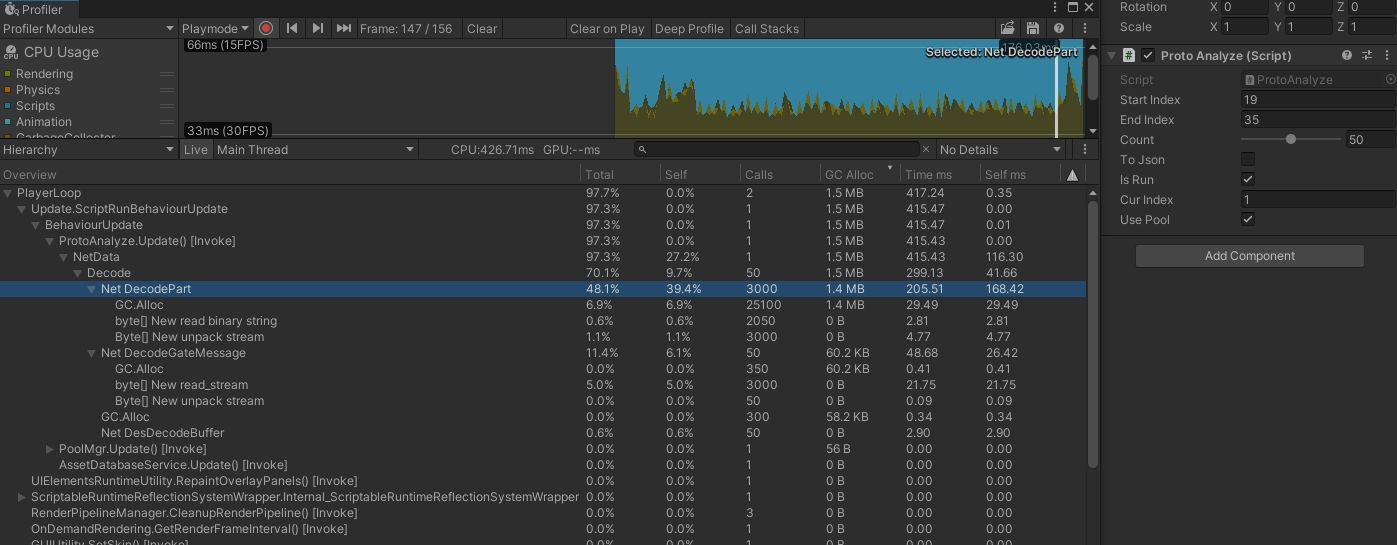Screen dimensions: 1397x545
Task: Expand the PoolMgr.Update() tree row
Action: 50,449
